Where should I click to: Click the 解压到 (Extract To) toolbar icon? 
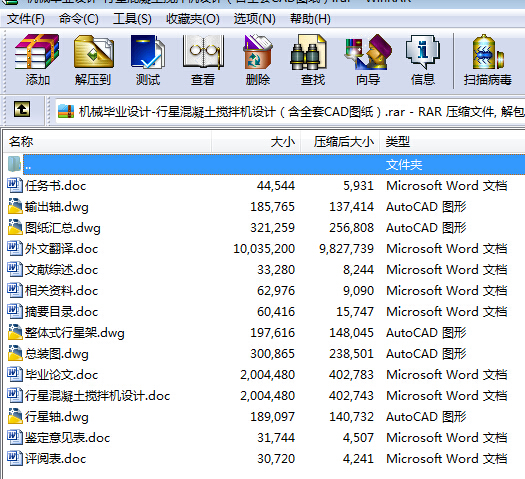point(93,52)
